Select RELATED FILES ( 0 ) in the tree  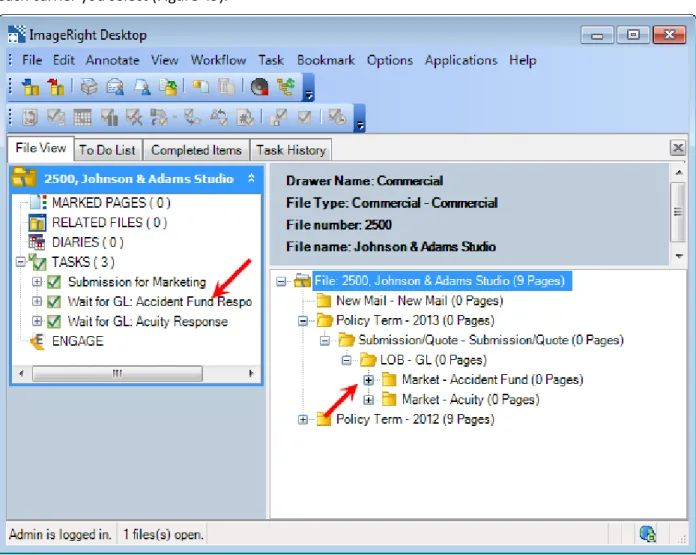(x=109, y=222)
